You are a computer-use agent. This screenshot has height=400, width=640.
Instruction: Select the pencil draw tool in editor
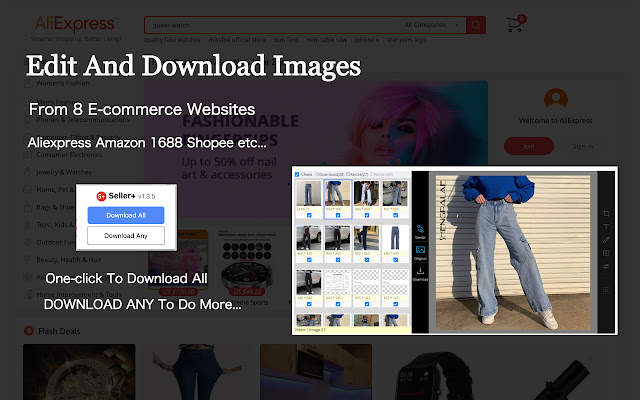point(607,240)
